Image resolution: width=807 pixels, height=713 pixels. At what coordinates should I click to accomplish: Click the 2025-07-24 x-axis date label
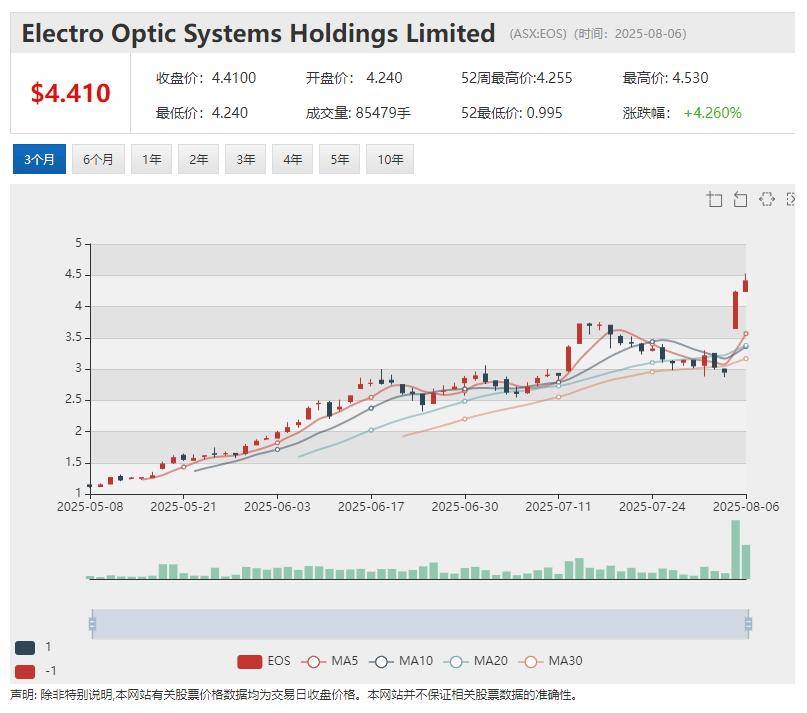(652, 507)
